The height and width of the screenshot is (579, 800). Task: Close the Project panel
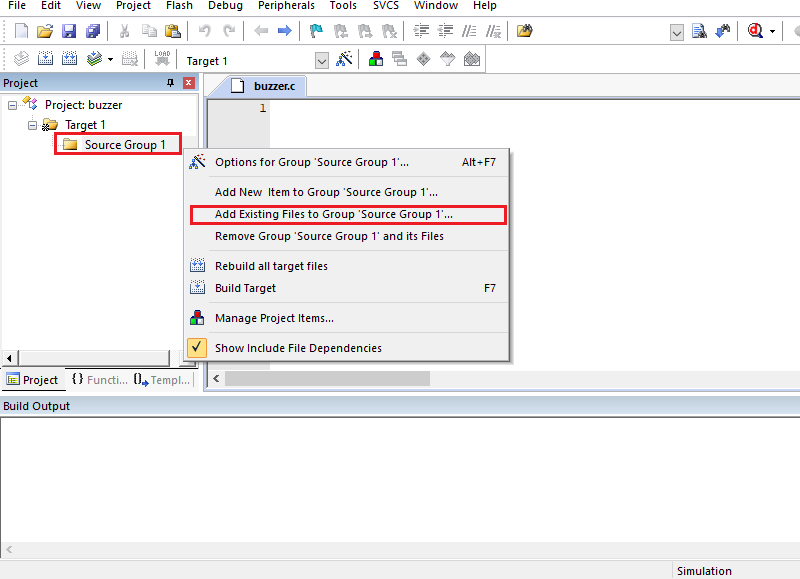pyautogui.click(x=188, y=83)
